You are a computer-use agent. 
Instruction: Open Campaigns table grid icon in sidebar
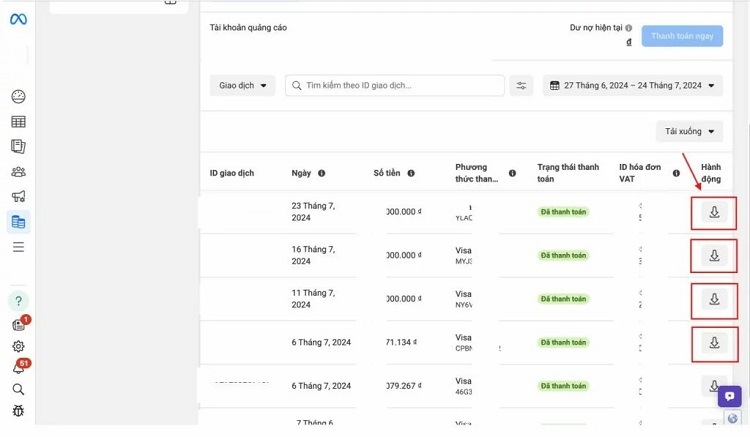click(x=18, y=122)
